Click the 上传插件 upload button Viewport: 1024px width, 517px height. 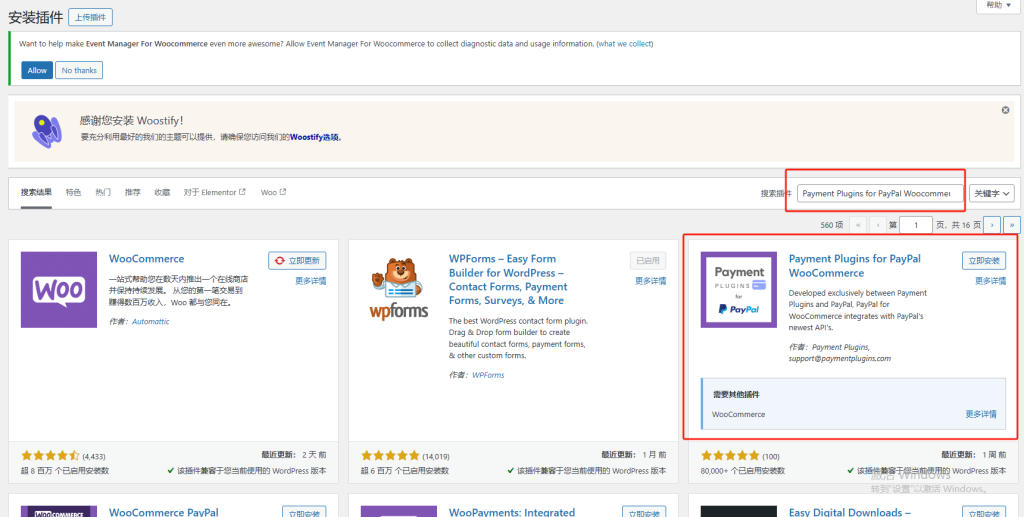[x=90, y=17]
